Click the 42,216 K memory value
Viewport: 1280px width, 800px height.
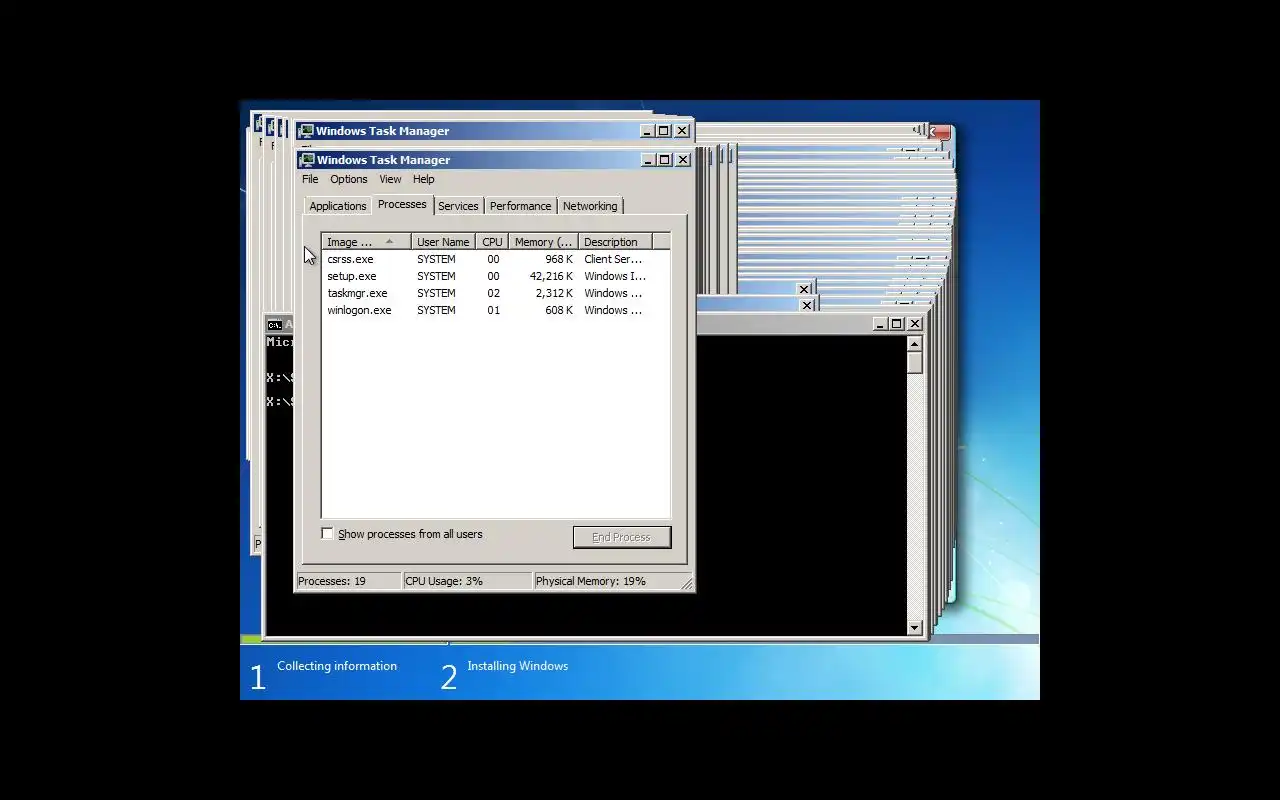point(551,276)
